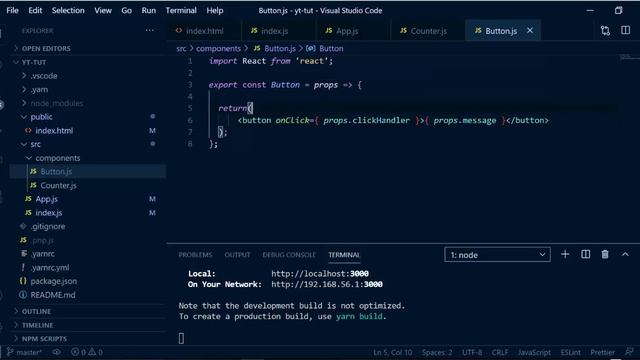The height and width of the screenshot is (360, 640).
Task: Expand the OPEN EDITORS section
Action: point(88,49)
